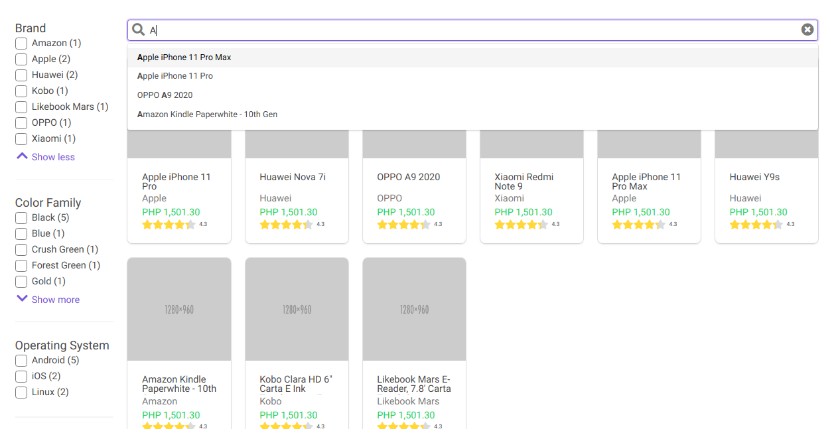Click the Color Family filter heading
The height and width of the screenshot is (442, 831).
pos(48,203)
